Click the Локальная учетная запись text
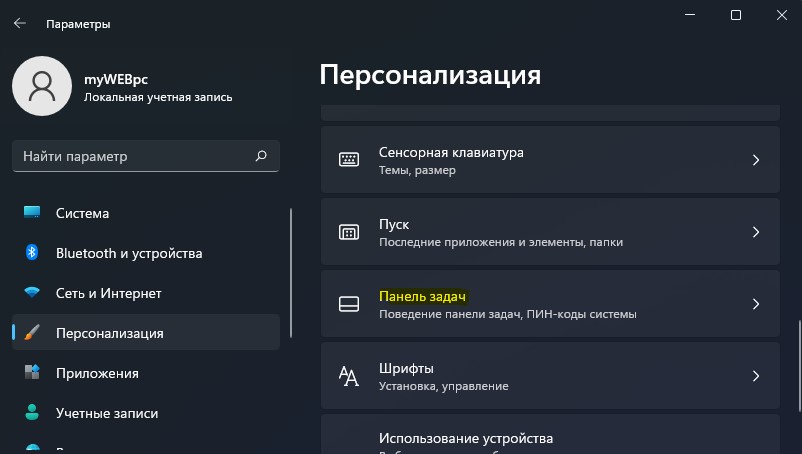The width and height of the screenshot is (802, 454). [x=158, y=97]
